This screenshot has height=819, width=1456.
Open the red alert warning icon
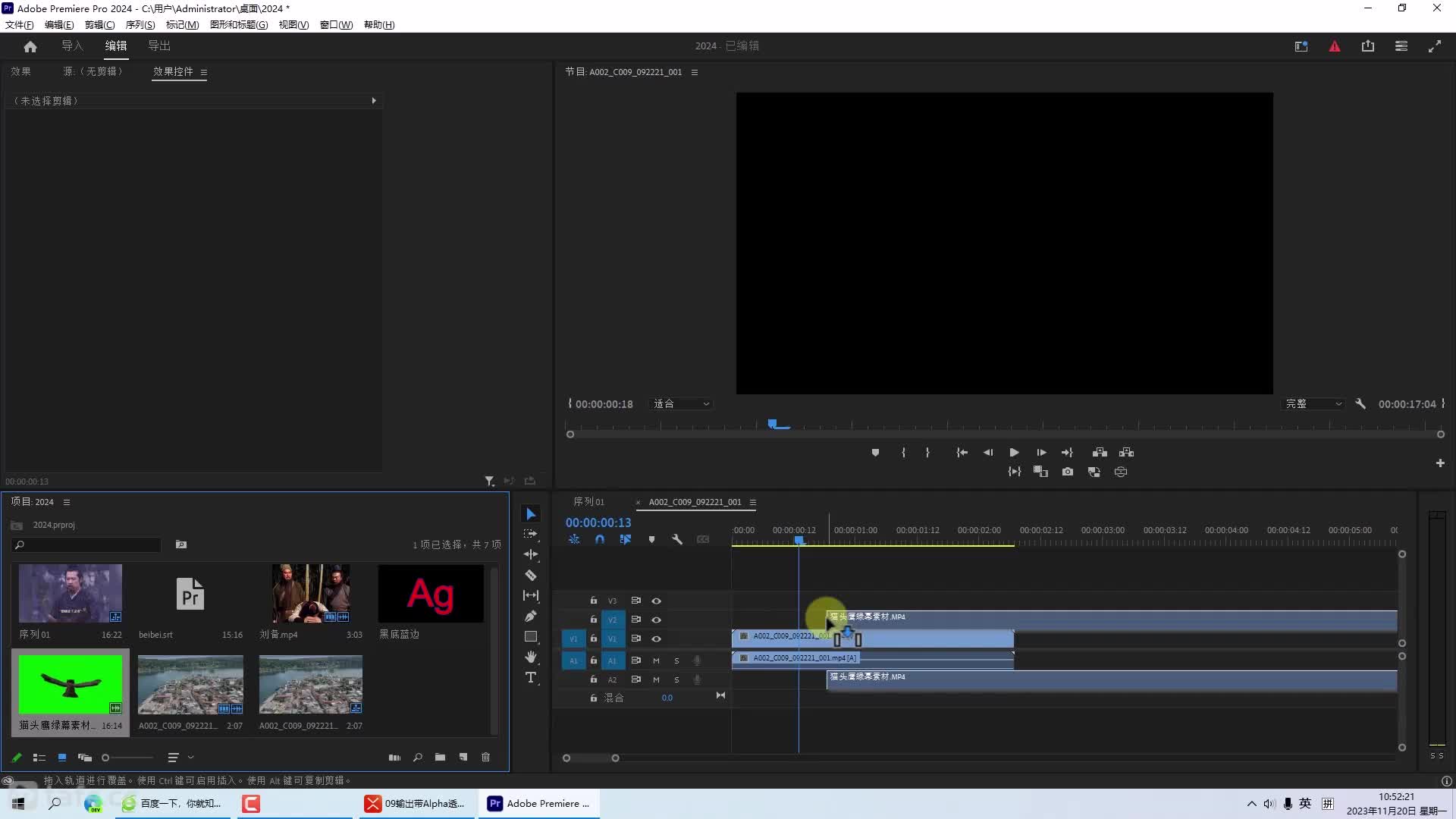click(1335, 46)
